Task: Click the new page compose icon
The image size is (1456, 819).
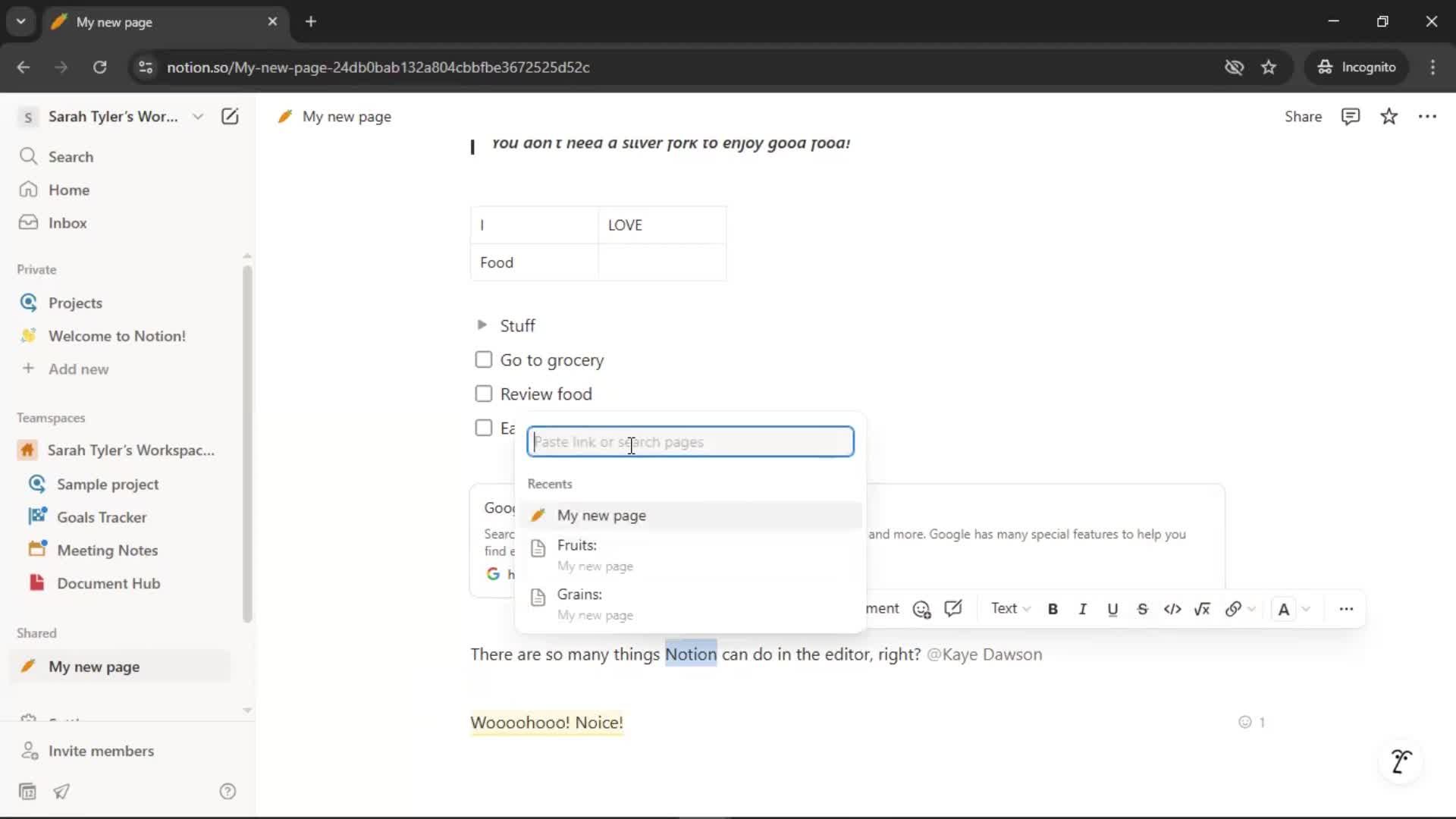Action: click(230, 116)
